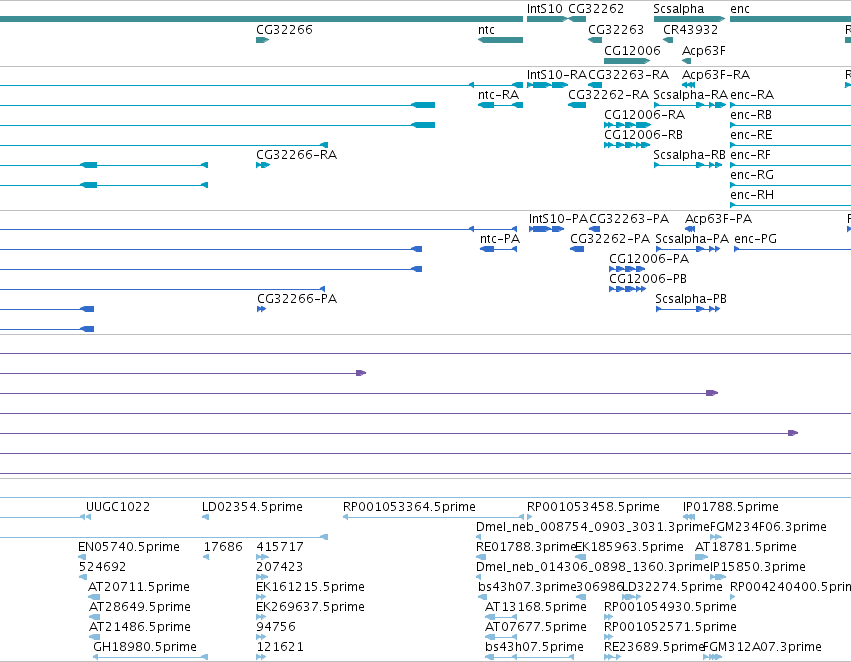Click the Acp63F gene label
Viewport: 851px width, 662px height.
point(703,50)
